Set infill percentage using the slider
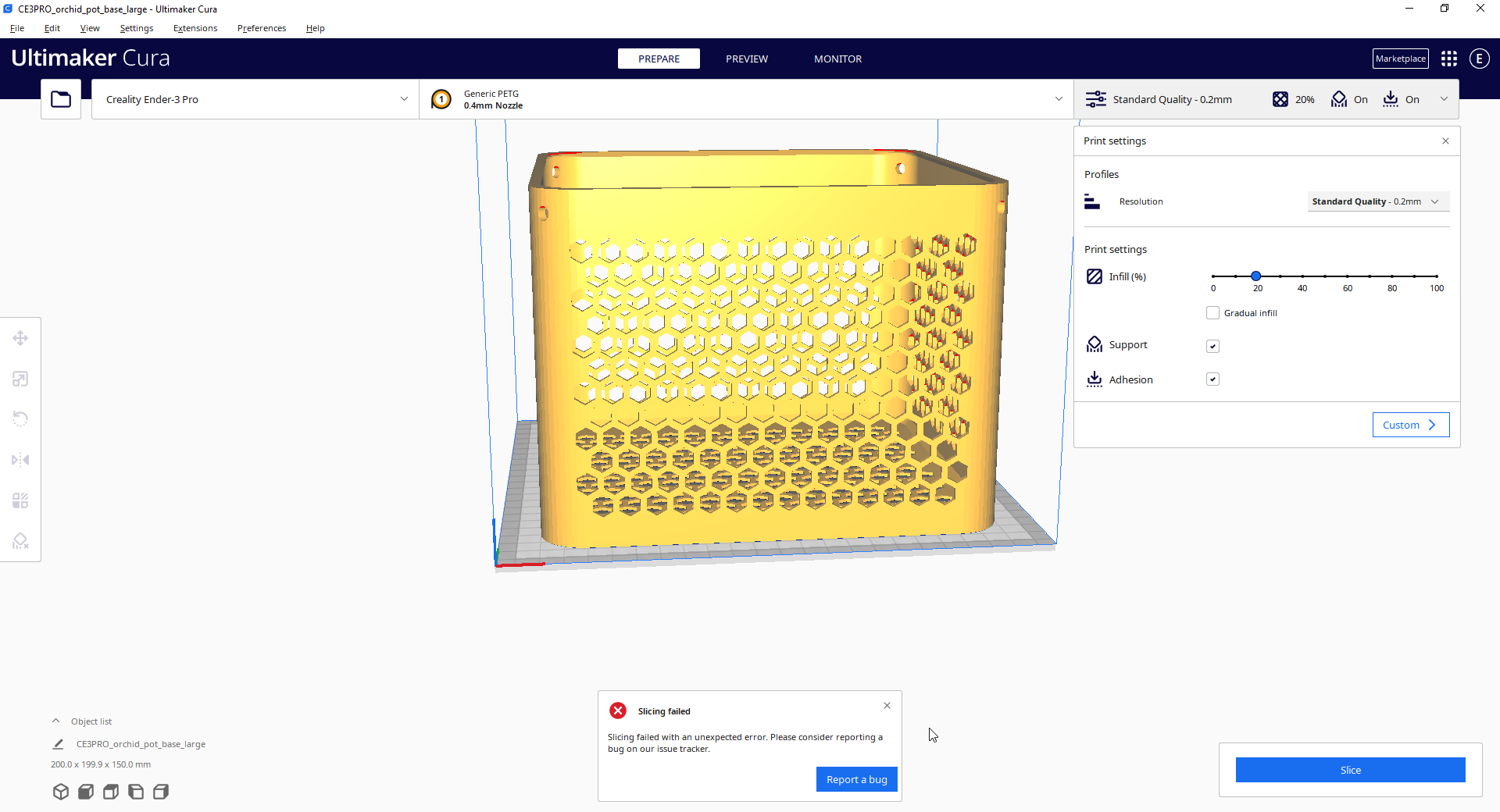Screen dimensions: 1500x812 point(1255,276)
